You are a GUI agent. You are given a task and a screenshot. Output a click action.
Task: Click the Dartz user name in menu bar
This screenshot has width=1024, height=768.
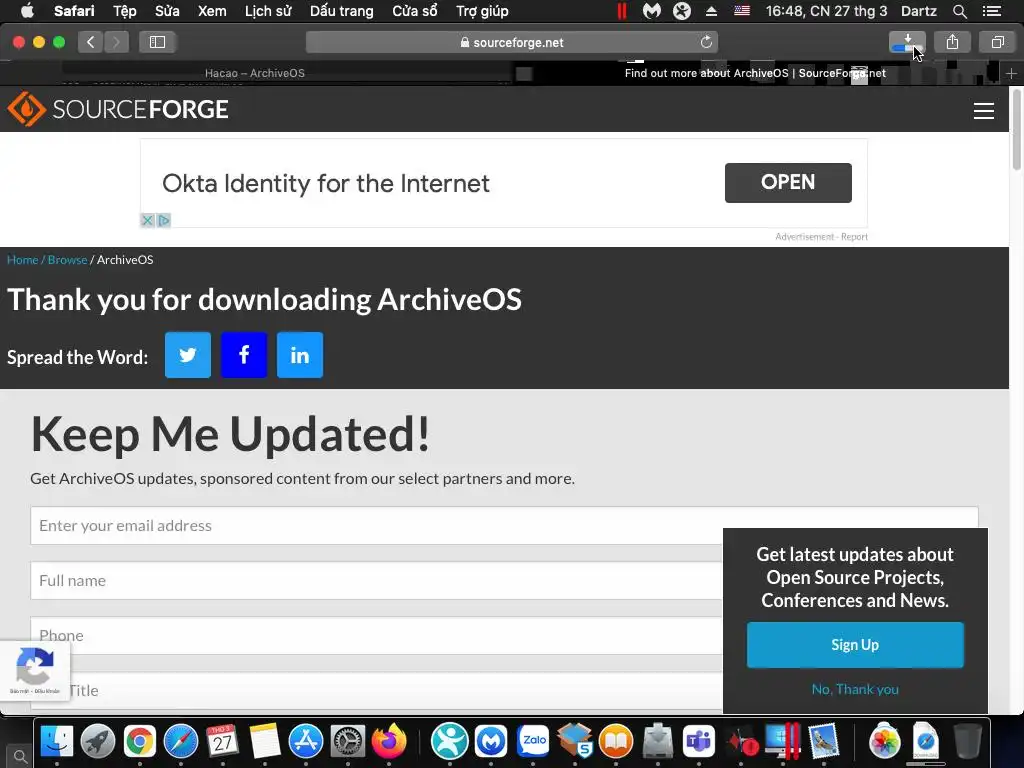[x=918, y=11]
